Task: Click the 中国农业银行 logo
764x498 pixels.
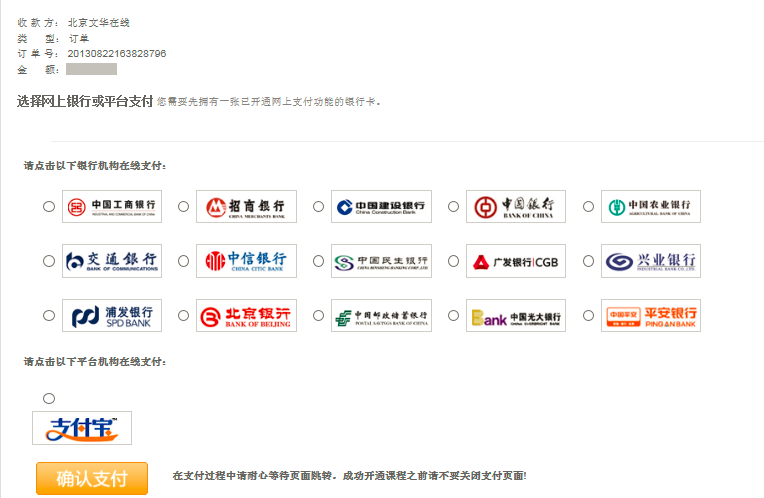Action: pyautogui.click(x=651, y=207)
